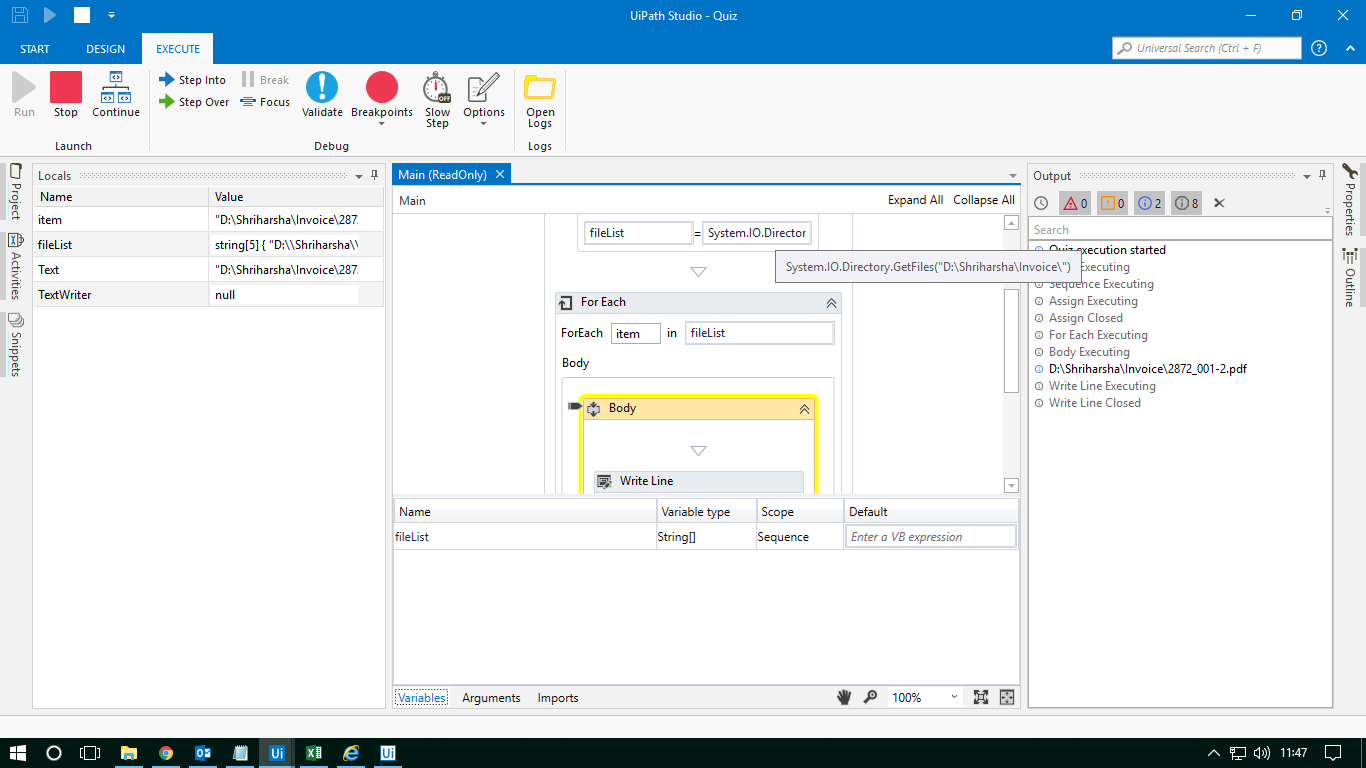Screen dimensions: 1366x768
Task: Toggle timestamps in Output panel
Action: tap(1041, 203)
